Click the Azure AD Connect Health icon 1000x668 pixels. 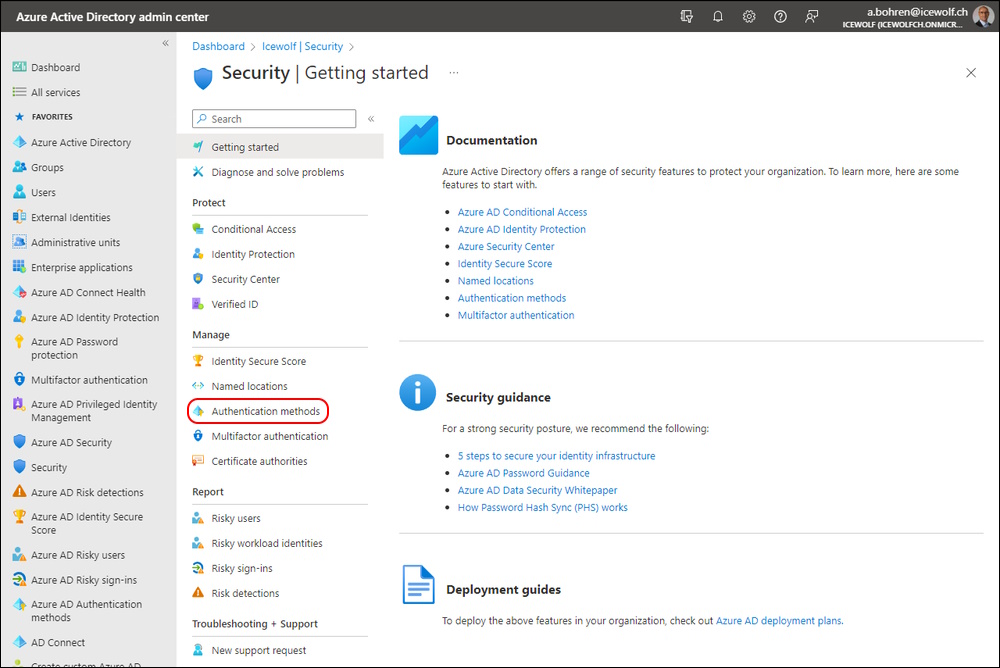19,292
